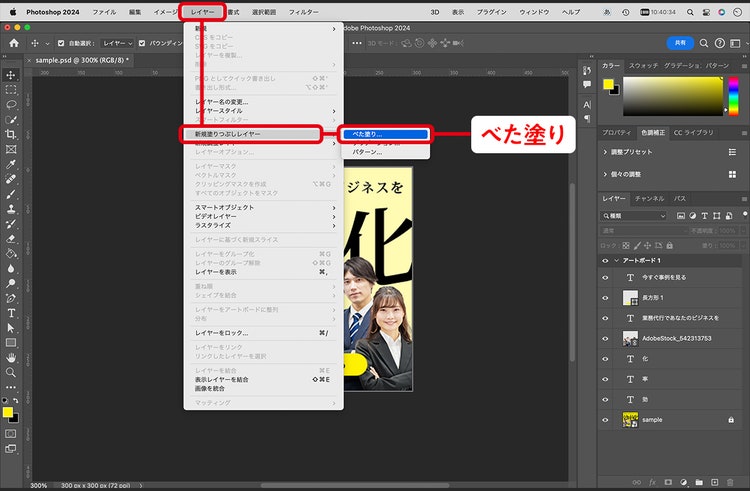750x491 pixels.
Task: Choose 表示レイヤーを結合 menu entry
Action: click(x=264, y=380)
